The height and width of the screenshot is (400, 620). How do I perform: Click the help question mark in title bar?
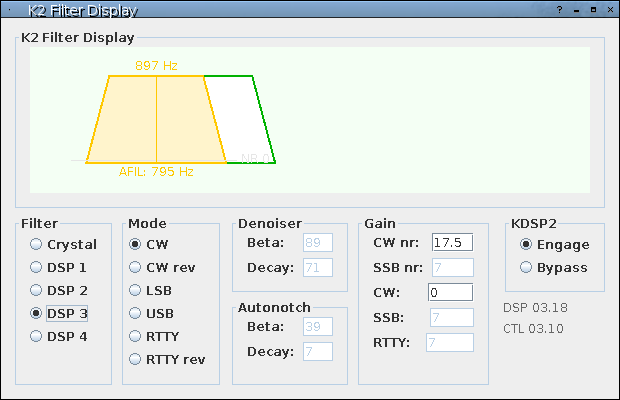(x=560, y=9)
